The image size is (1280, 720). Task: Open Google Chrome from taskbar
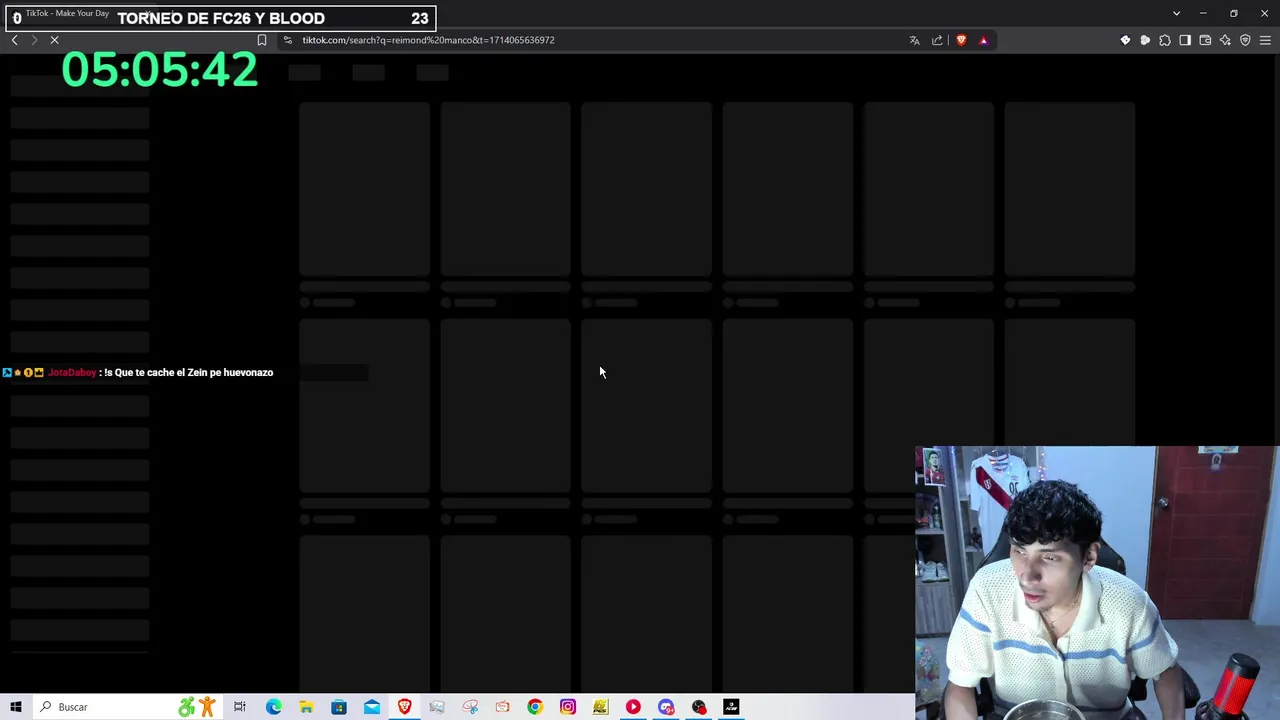[x=535, y=707]
